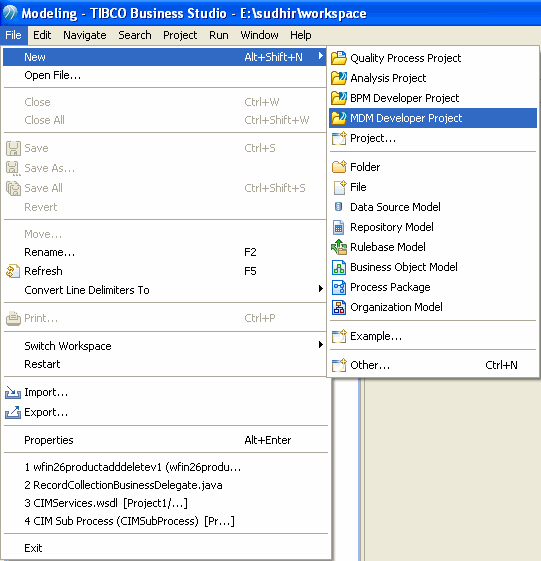
Task: Click the Organization Model icon
Action: [x=339, y=307]
